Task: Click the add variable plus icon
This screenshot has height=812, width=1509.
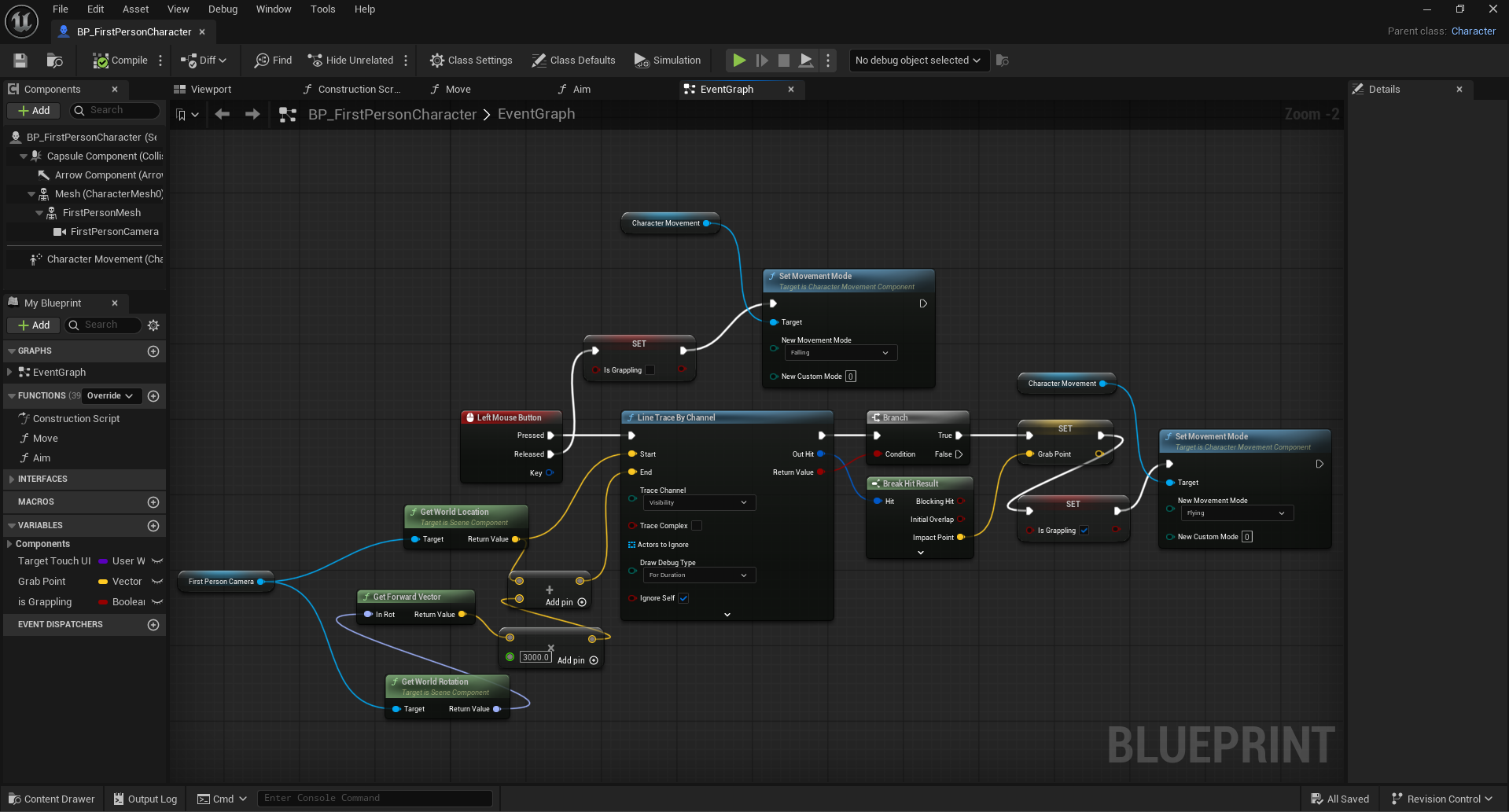Action: [x=153, y=526]
